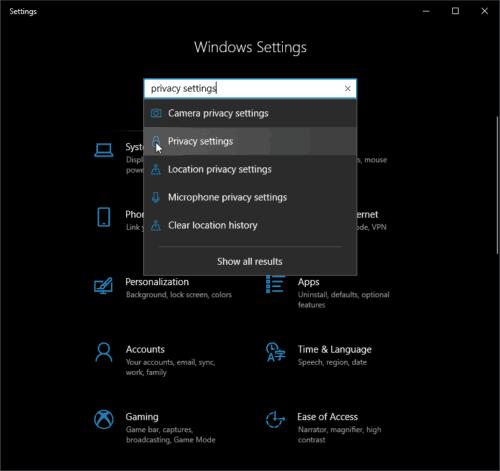Click the Windows Settings heading
Screen dimensions: 500x471
(250, 47)
